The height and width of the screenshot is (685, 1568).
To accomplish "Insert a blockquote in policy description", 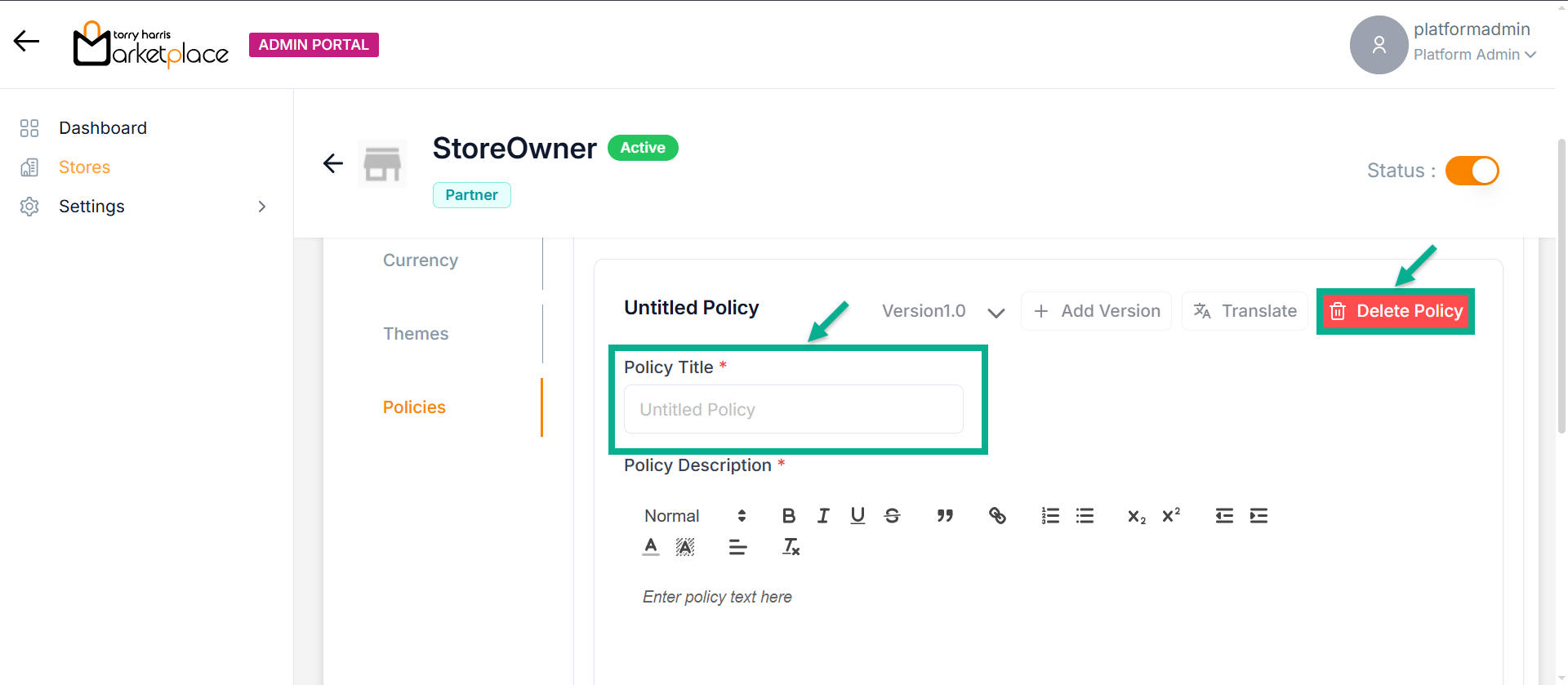I will tap(945, 516).
